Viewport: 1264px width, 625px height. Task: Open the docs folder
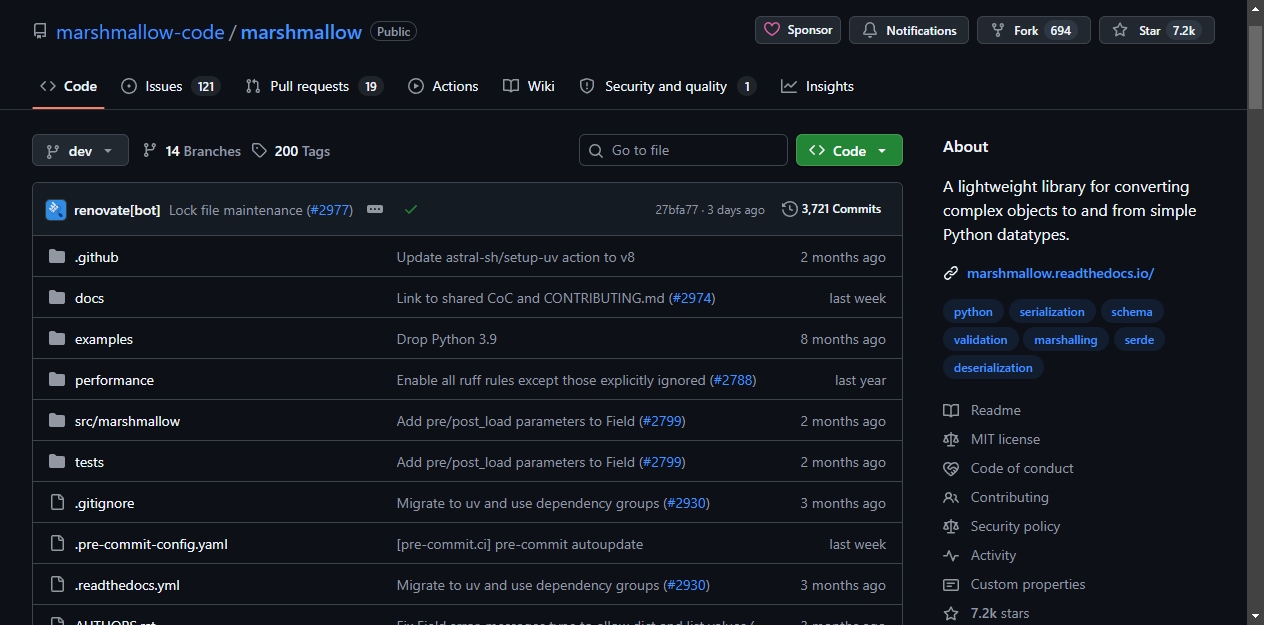[89, 298]
